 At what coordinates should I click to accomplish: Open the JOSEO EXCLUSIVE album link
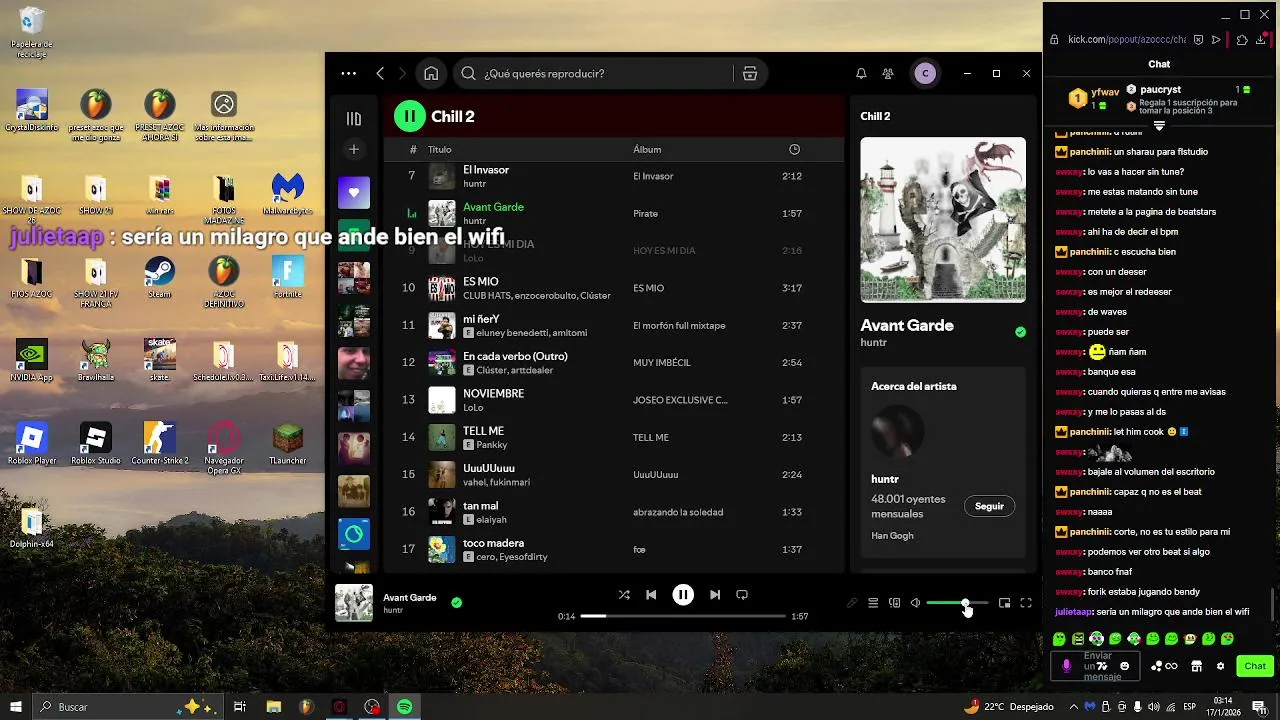(x=680, y=400)
